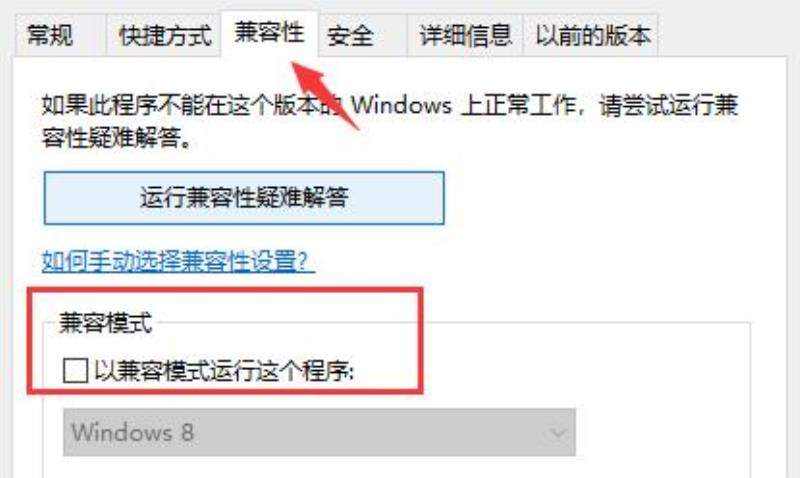Check security permissions via the 安全 tab

pos(362,35)
